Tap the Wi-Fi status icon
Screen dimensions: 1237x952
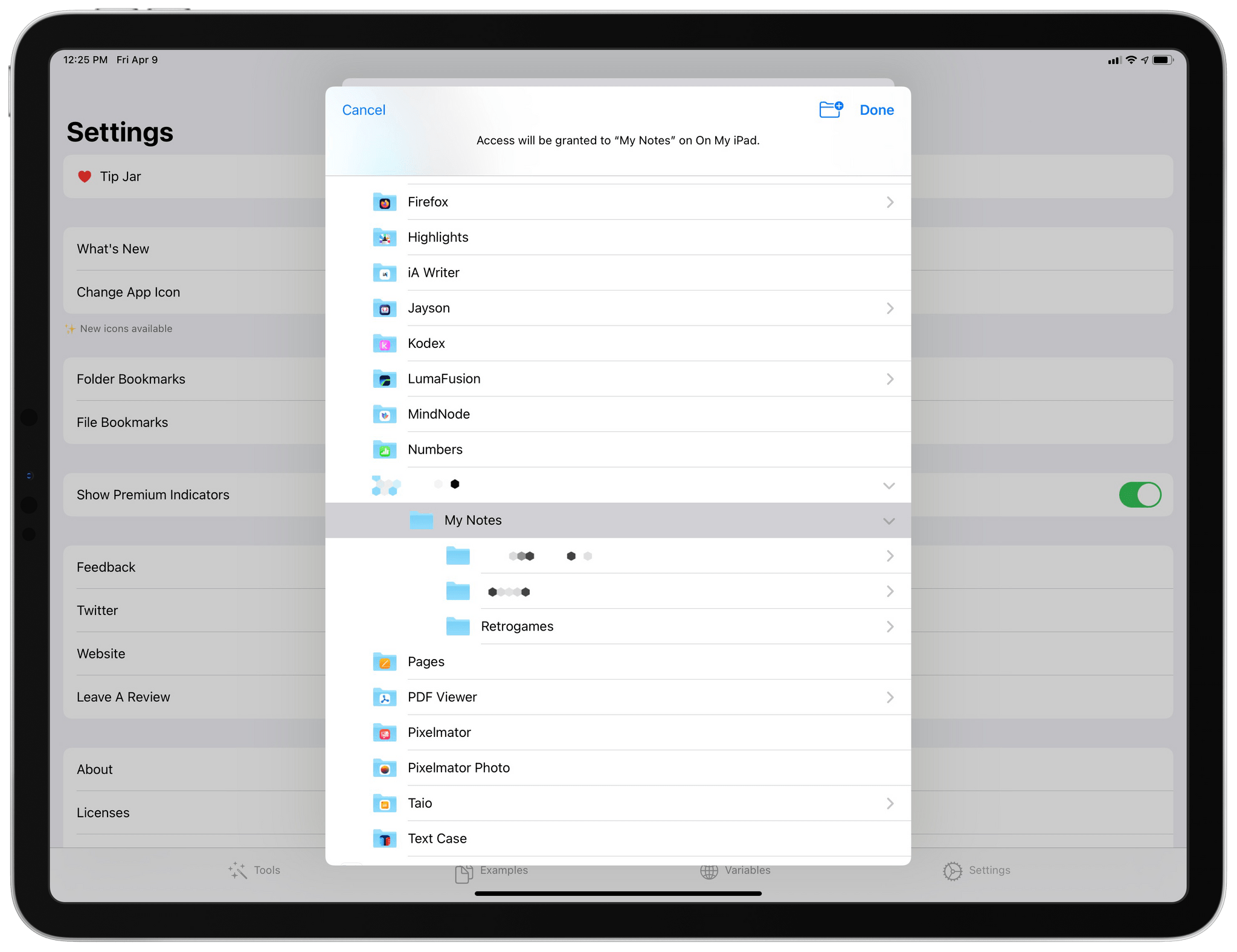1131,60
